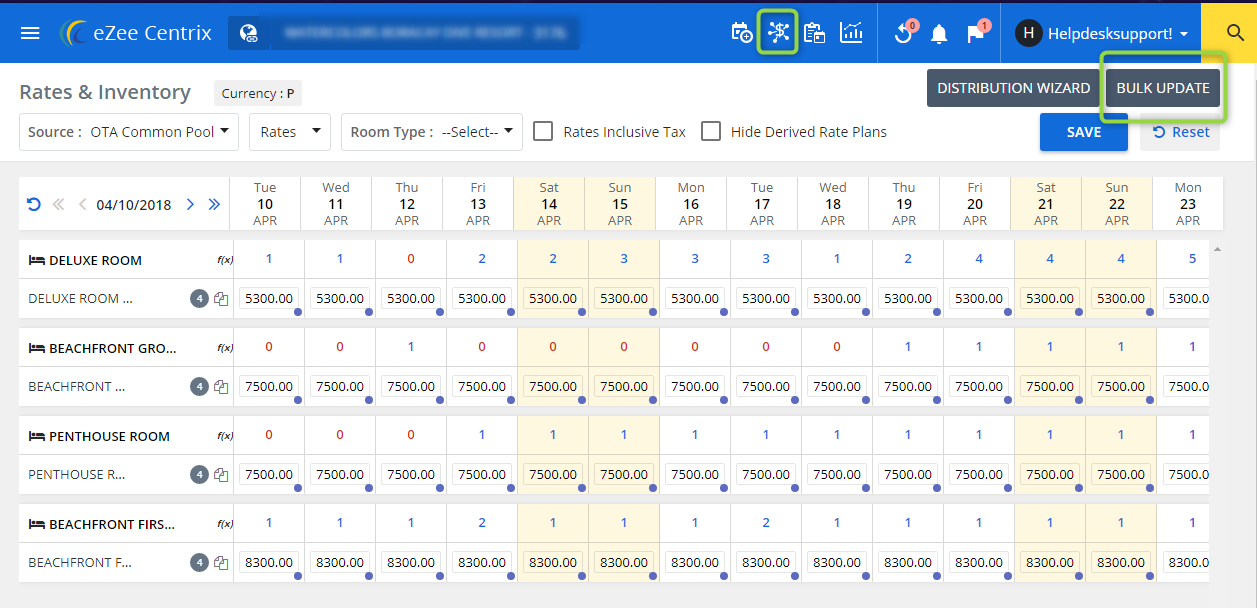
Task: Open the add booking calendar icon
Action: 742,33
